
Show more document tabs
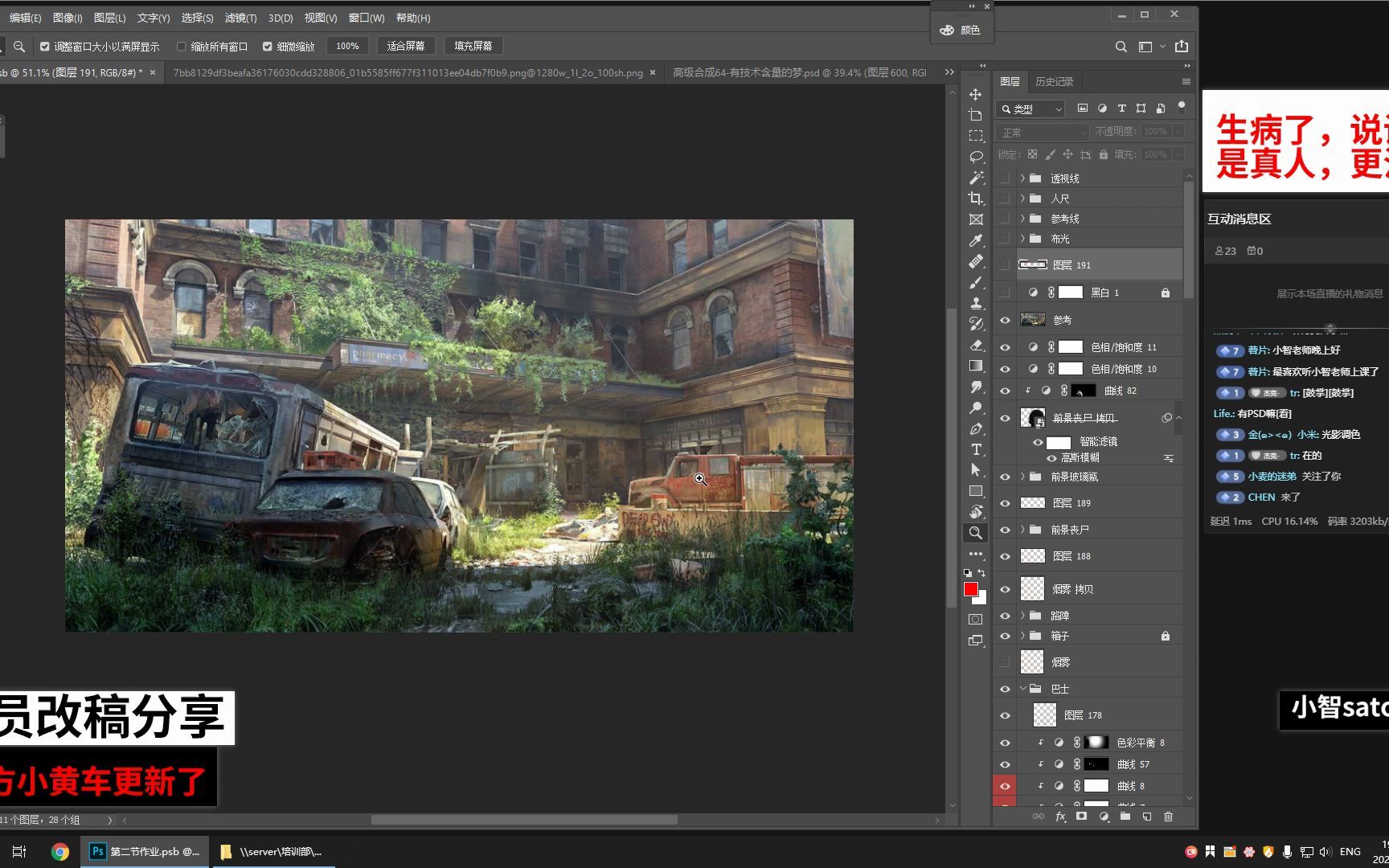949,72
